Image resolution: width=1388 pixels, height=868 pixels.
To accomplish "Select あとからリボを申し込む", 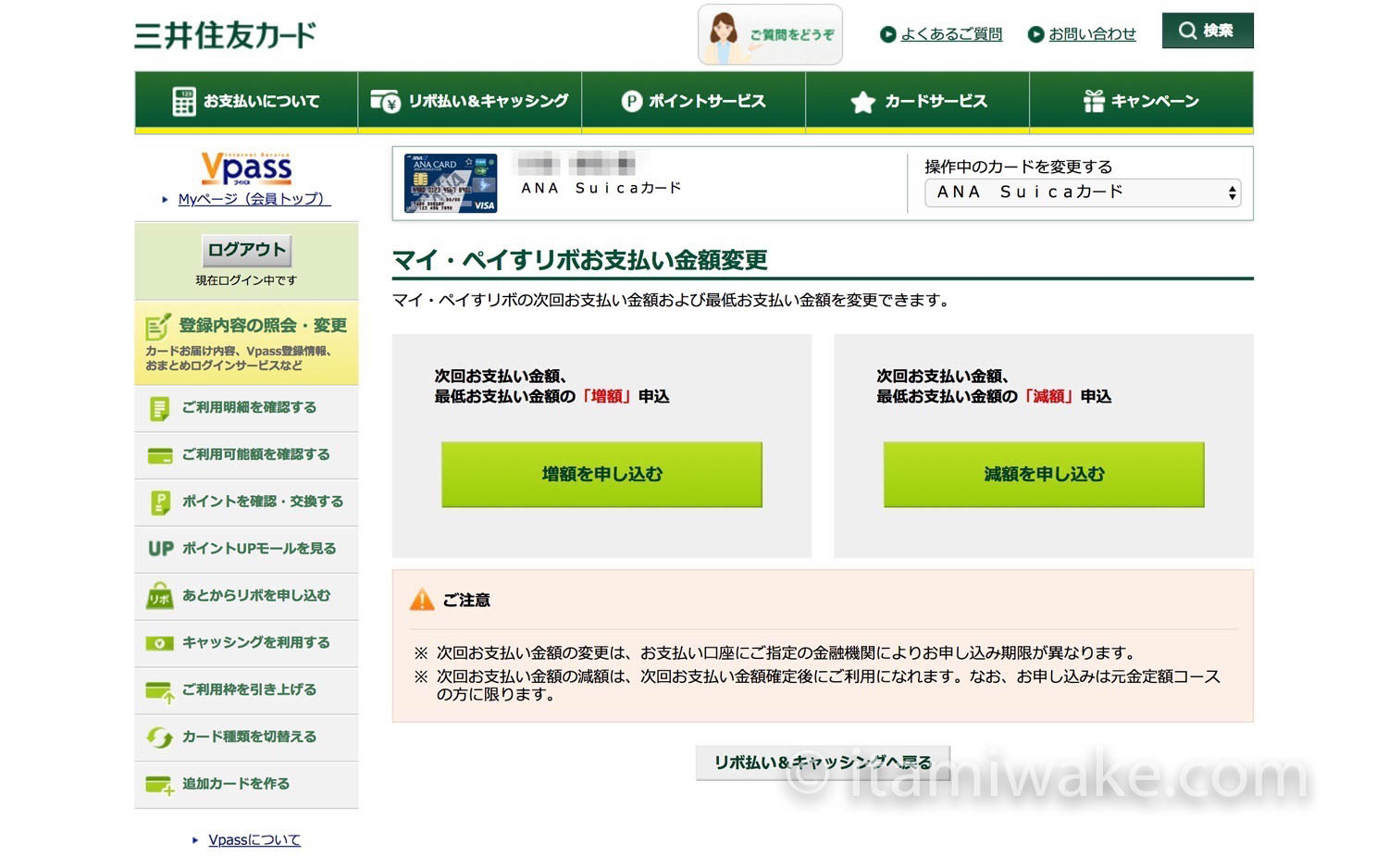I will pos(246,597).
